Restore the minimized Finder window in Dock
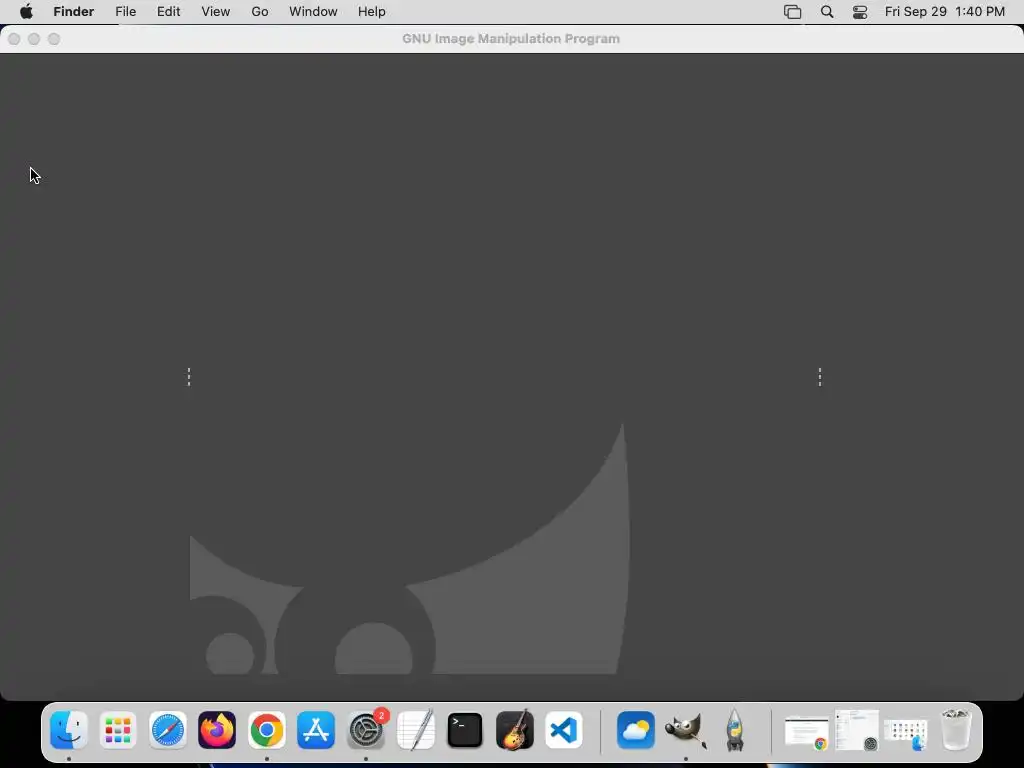The image size is (1024, 768). 906,734
